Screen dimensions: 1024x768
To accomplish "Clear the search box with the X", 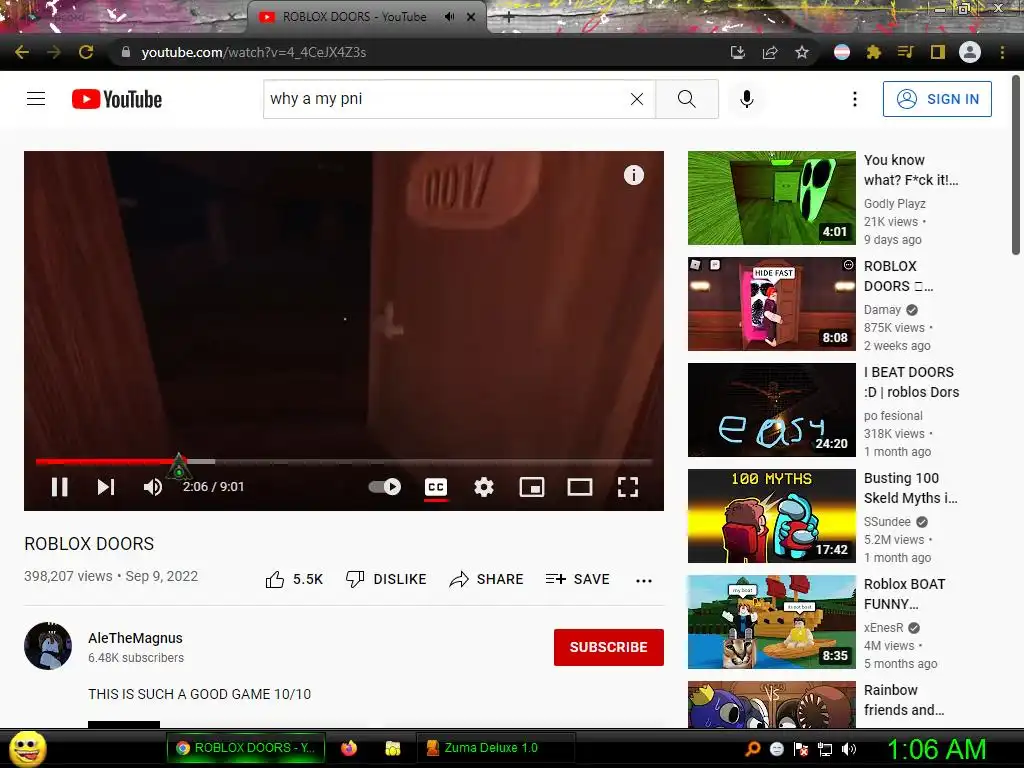I will (637, 99).
